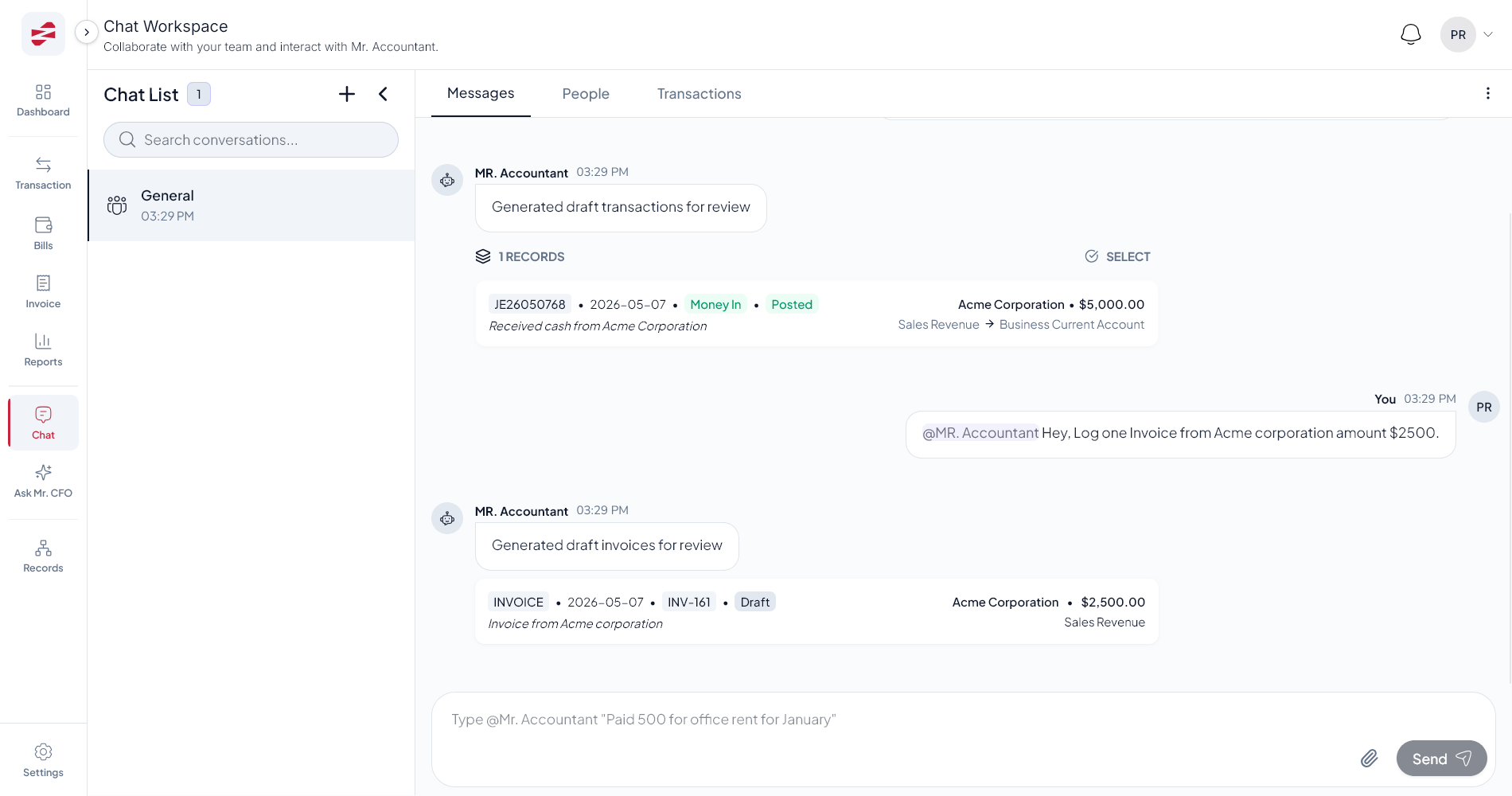Open the Invoice section
The height and width of the screenshot is (796, 1512).
coord(43,292)
